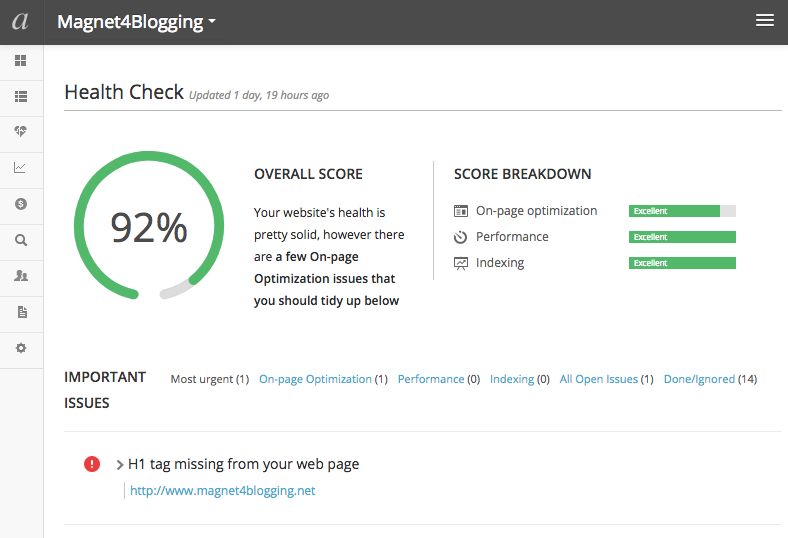Open the dashboard grid icon in sidebar
788x538 pixels.
21,61
